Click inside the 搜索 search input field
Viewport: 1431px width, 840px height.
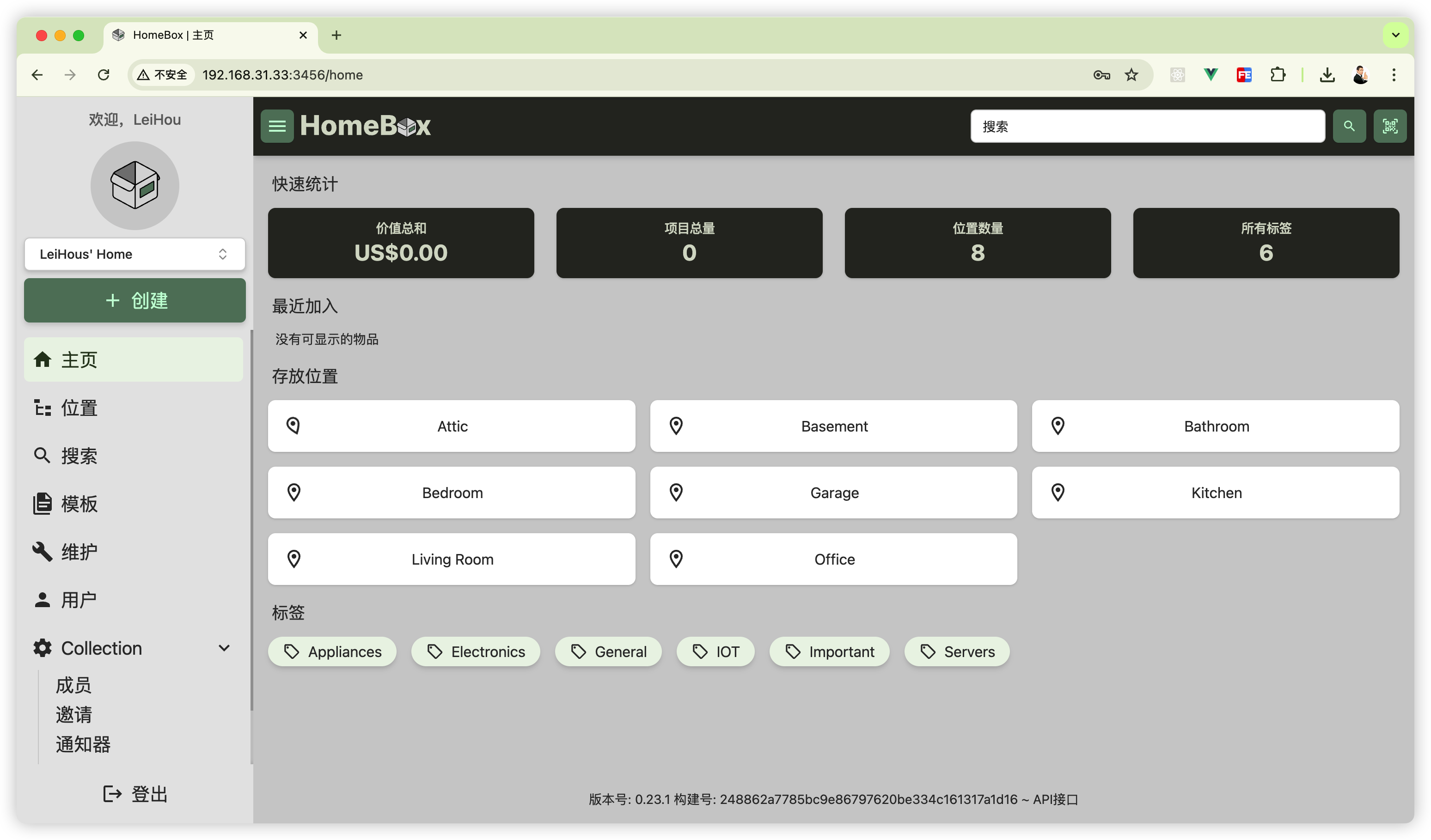coord(1147,126)
